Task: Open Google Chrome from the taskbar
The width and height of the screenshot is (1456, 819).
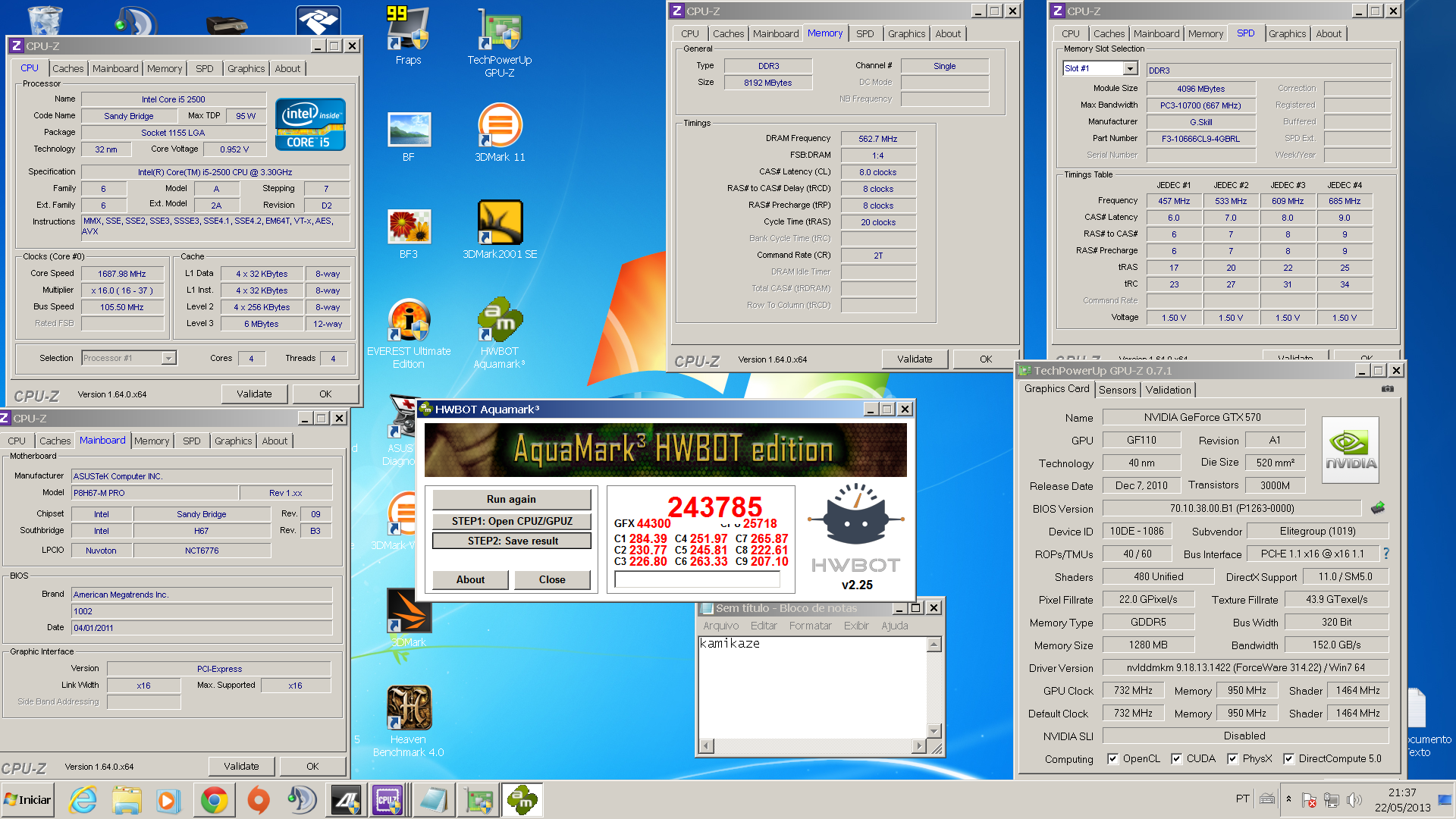Action: click(x=215, y=800)
